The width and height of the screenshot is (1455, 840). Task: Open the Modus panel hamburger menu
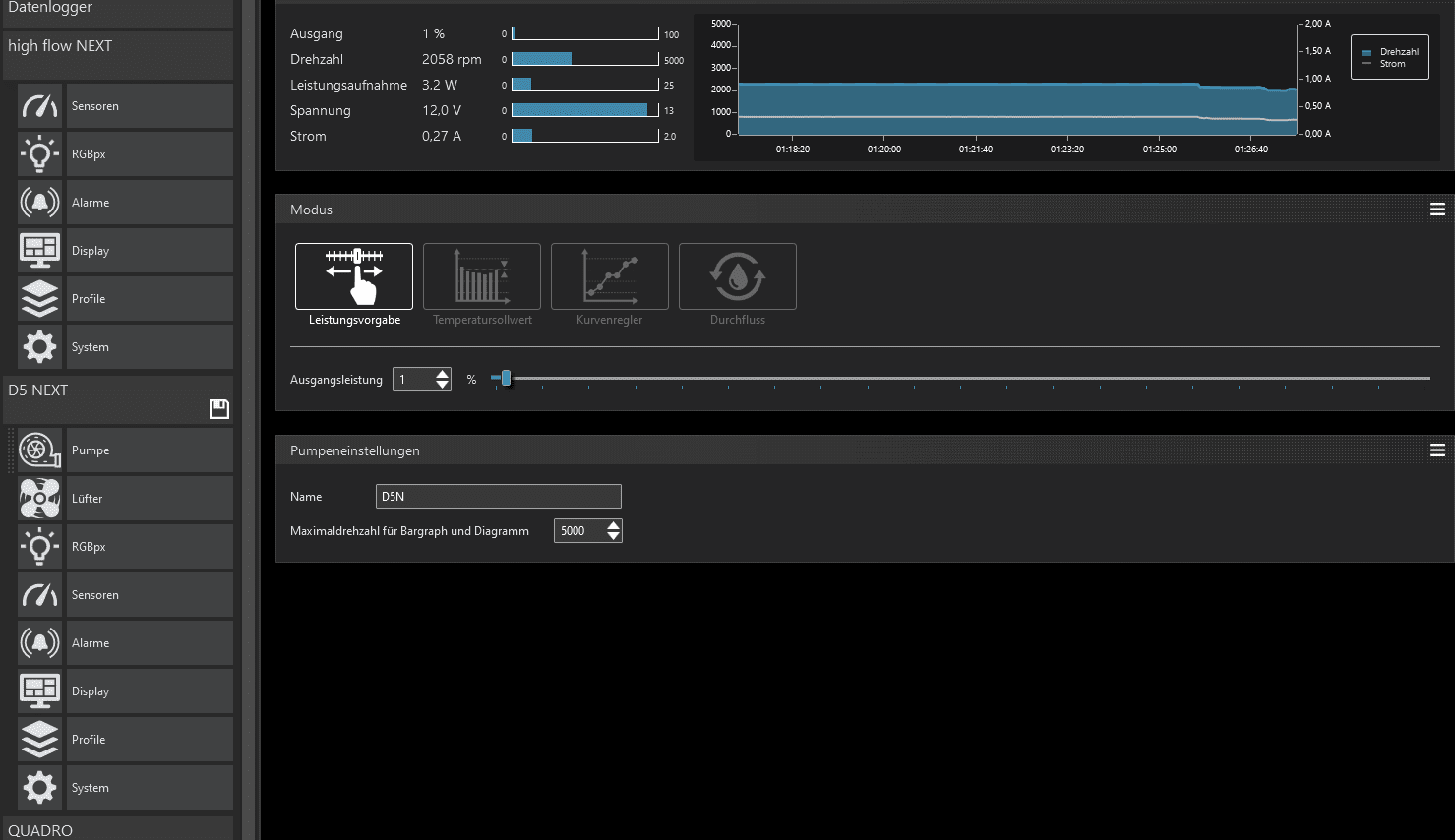(x=1437, y=210)
